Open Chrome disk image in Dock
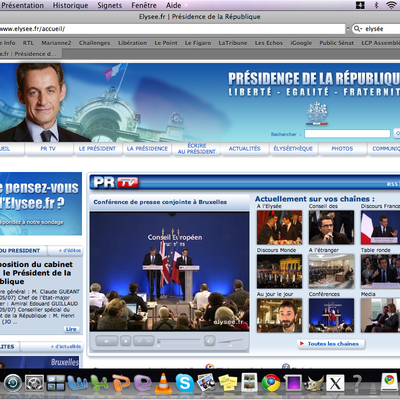The height and width of the screenshot is (400, 400). point(389,382)
